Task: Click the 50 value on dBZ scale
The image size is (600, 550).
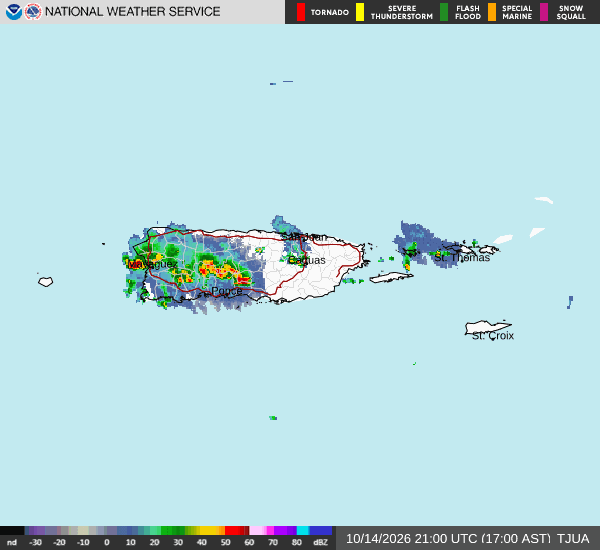Action: [x=225, y=542]
